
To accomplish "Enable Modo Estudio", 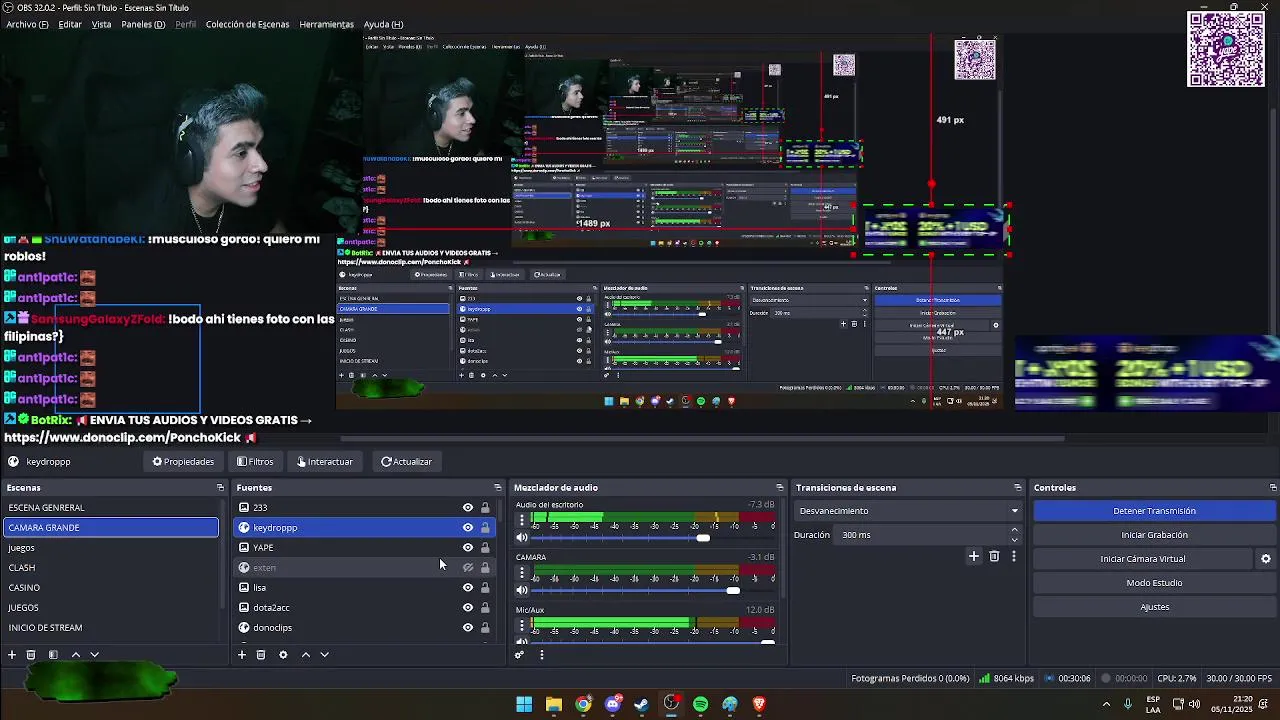I will point(1154,583).
